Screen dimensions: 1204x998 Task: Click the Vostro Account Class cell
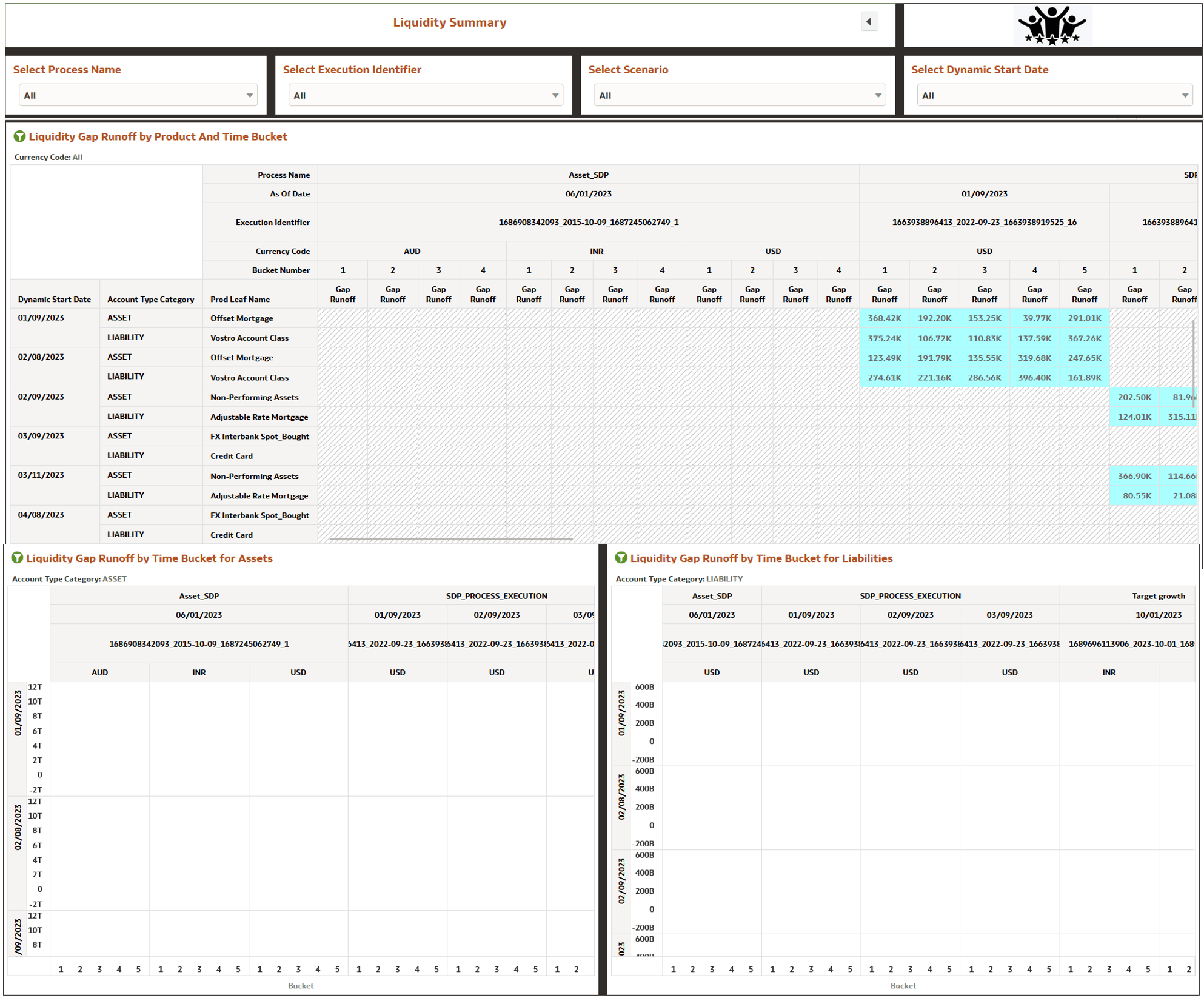click(248, 338)
